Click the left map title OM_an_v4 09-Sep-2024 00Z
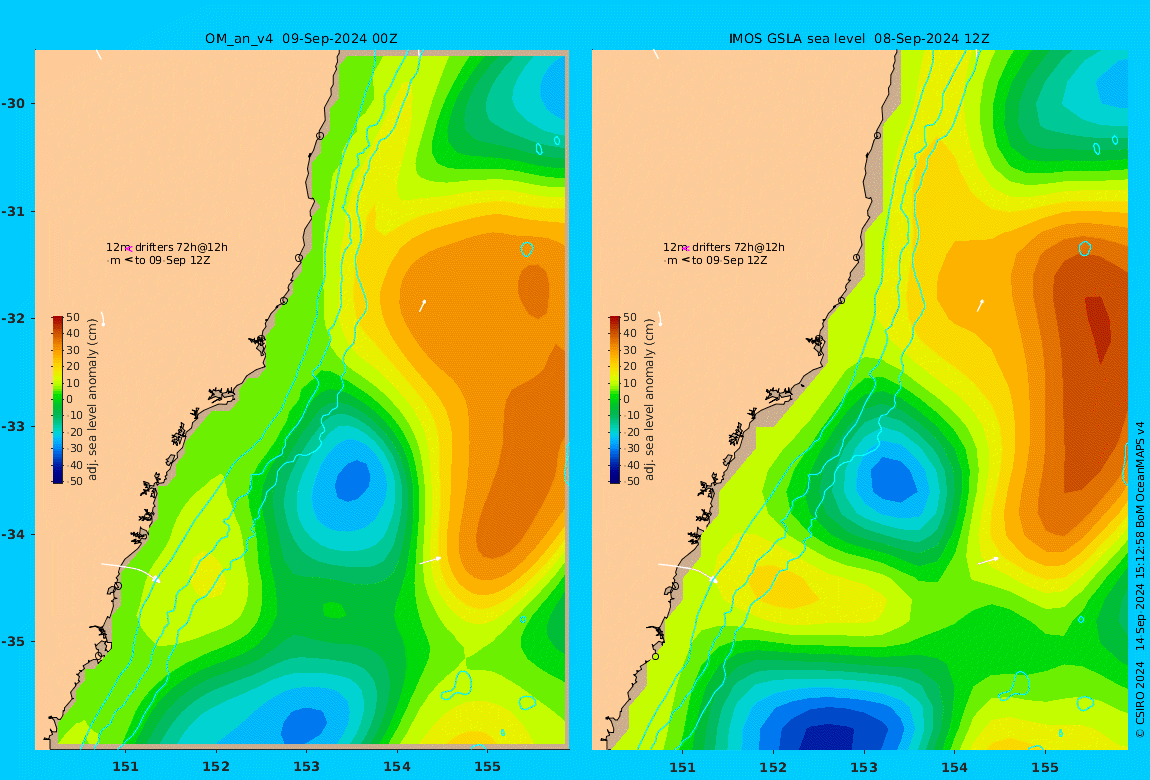This screenshot has height=780, width=1150. point(301,39)
